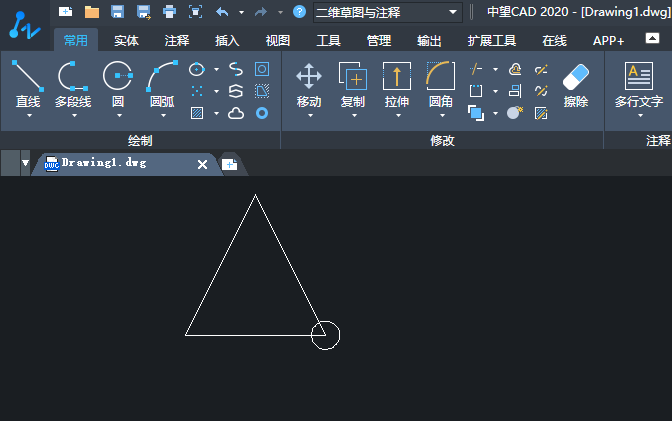Expand the hatch tool dropdown arrow
672x421 pixels.
[x=216, y=113]
